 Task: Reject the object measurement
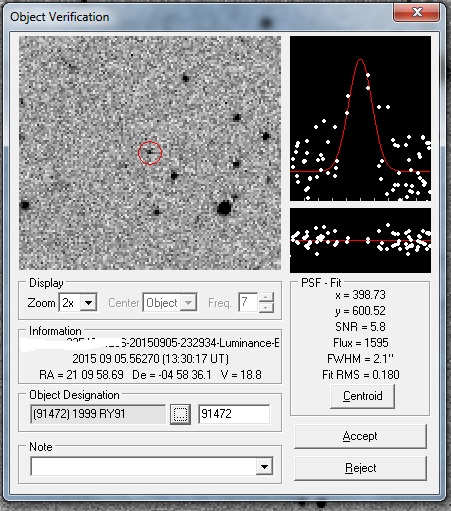pyautogui.click(x=360, y=468)
